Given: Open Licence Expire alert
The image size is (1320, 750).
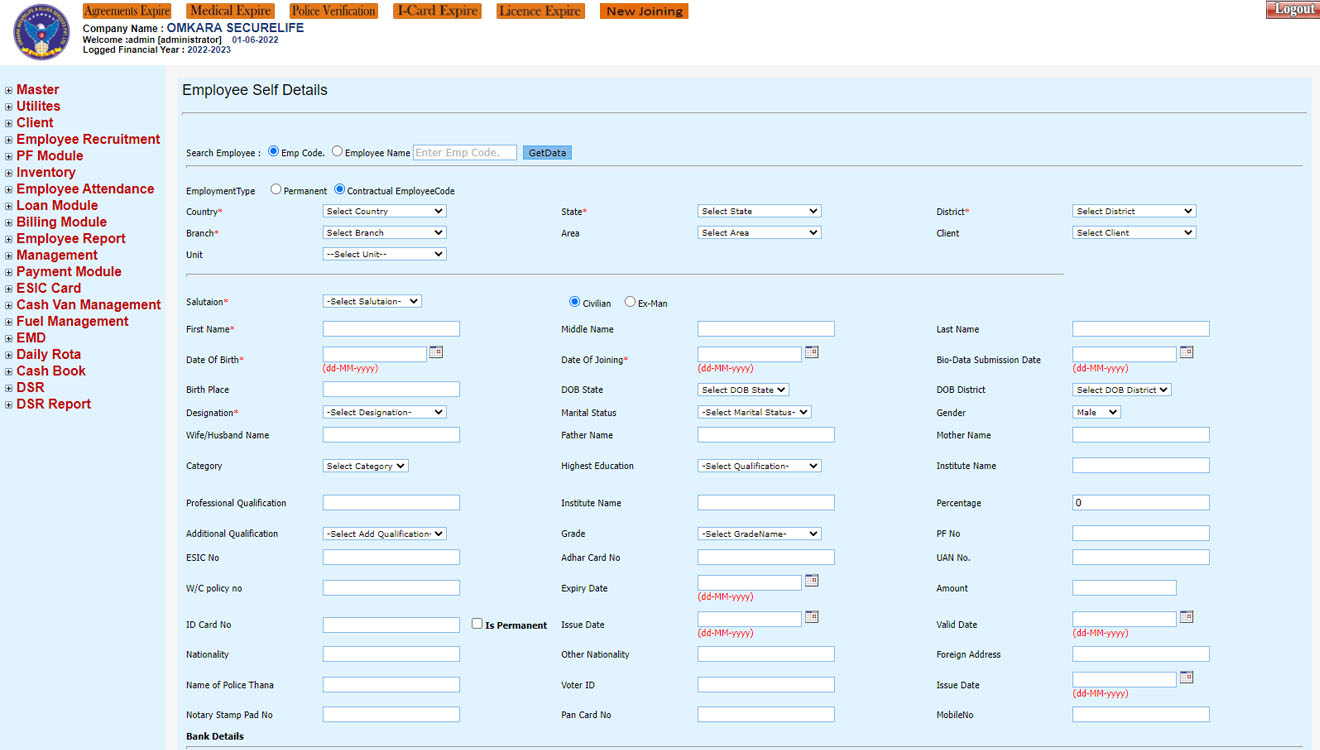Looking at the screenshot, I should 540,11.
